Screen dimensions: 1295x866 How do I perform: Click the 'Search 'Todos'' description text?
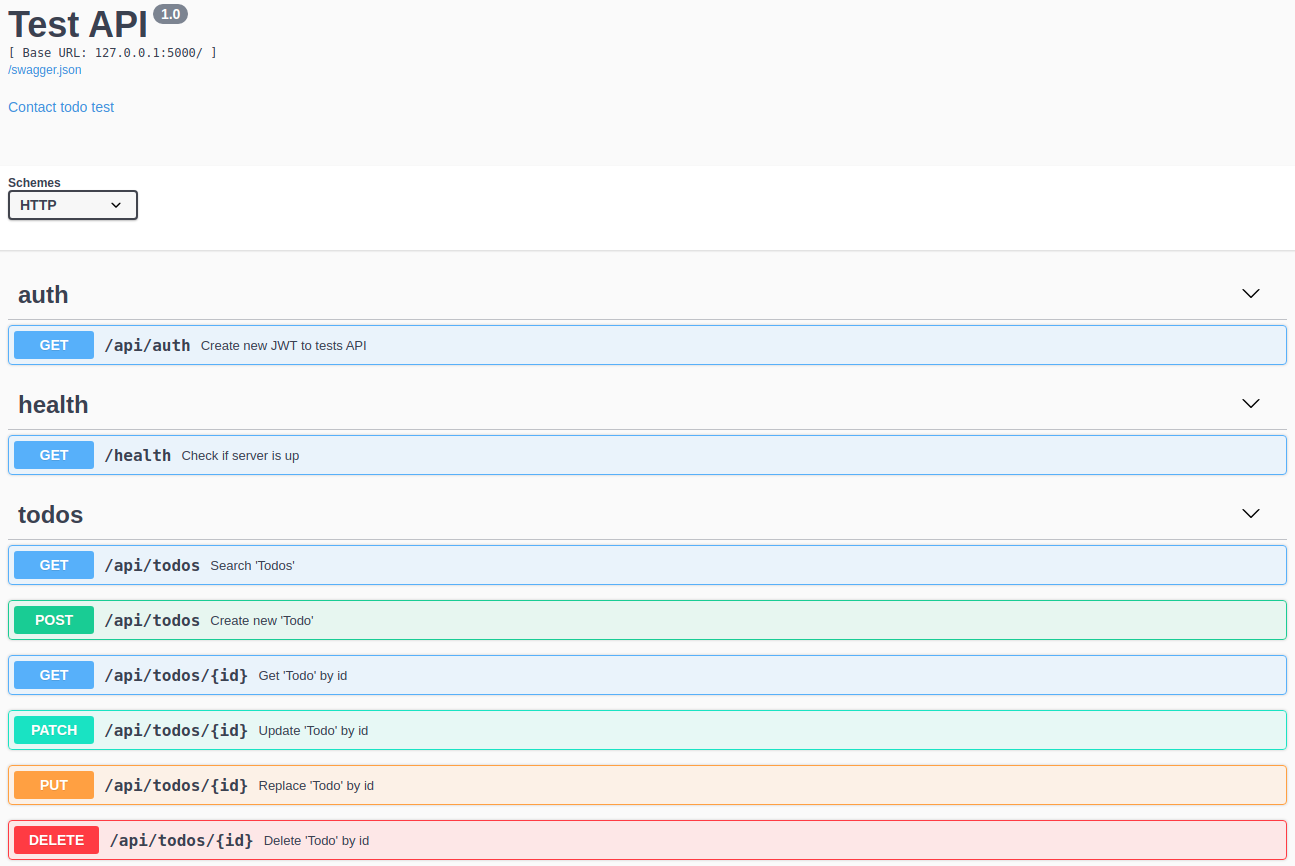click(x=252, y=566)
